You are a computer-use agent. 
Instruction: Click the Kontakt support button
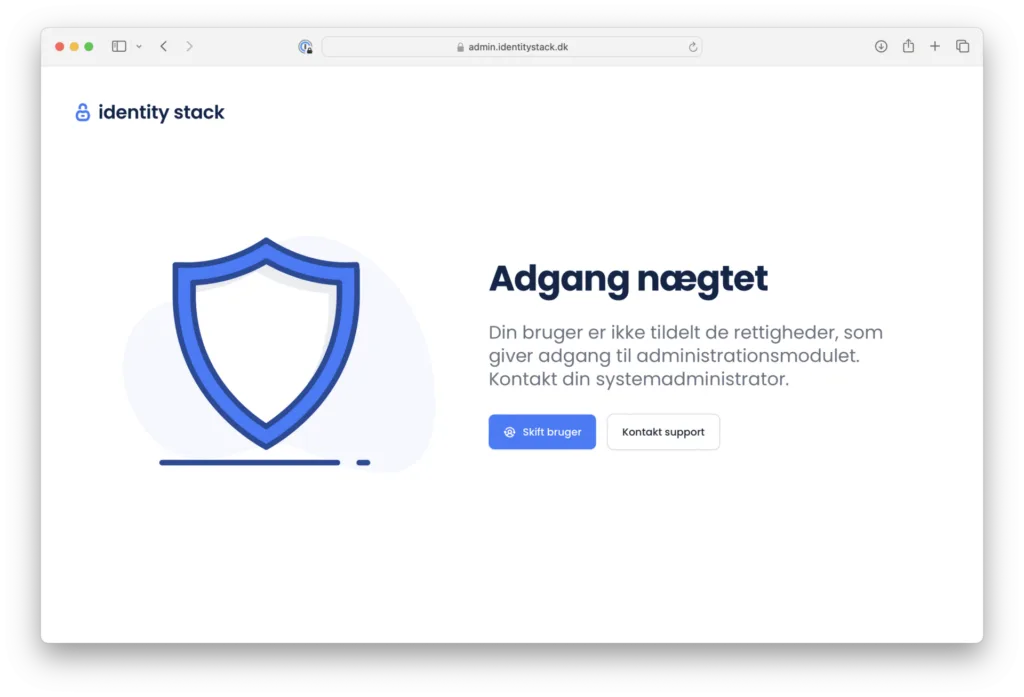664,432
